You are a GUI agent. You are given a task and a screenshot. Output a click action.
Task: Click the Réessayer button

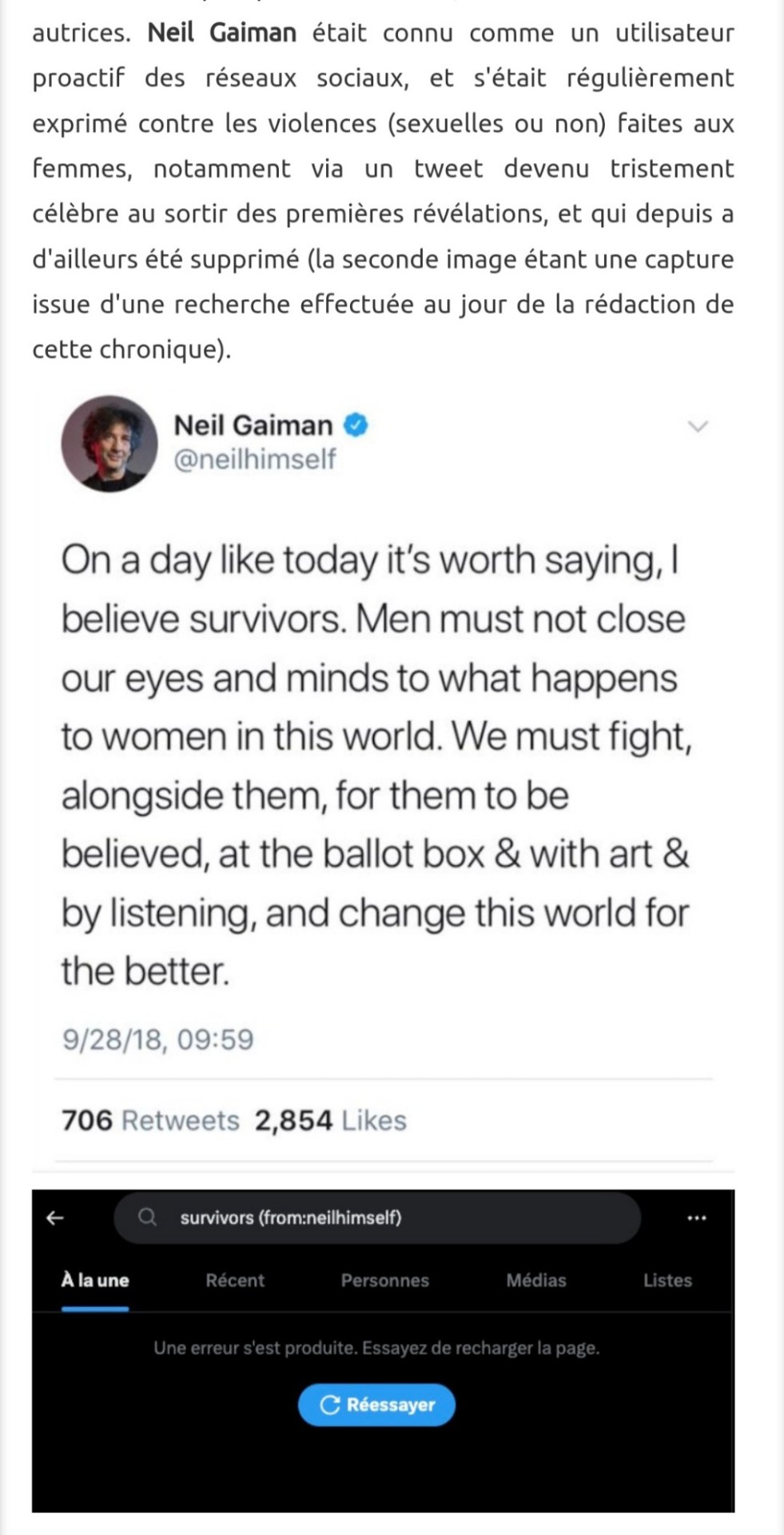377,1405
